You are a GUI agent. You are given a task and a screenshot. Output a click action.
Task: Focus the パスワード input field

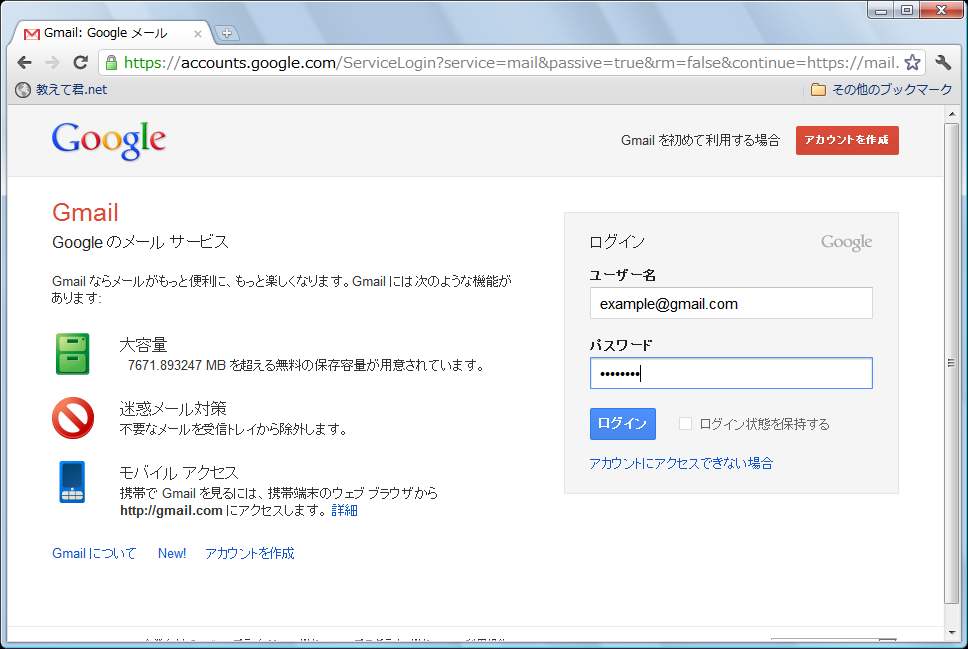pos(731,373)
